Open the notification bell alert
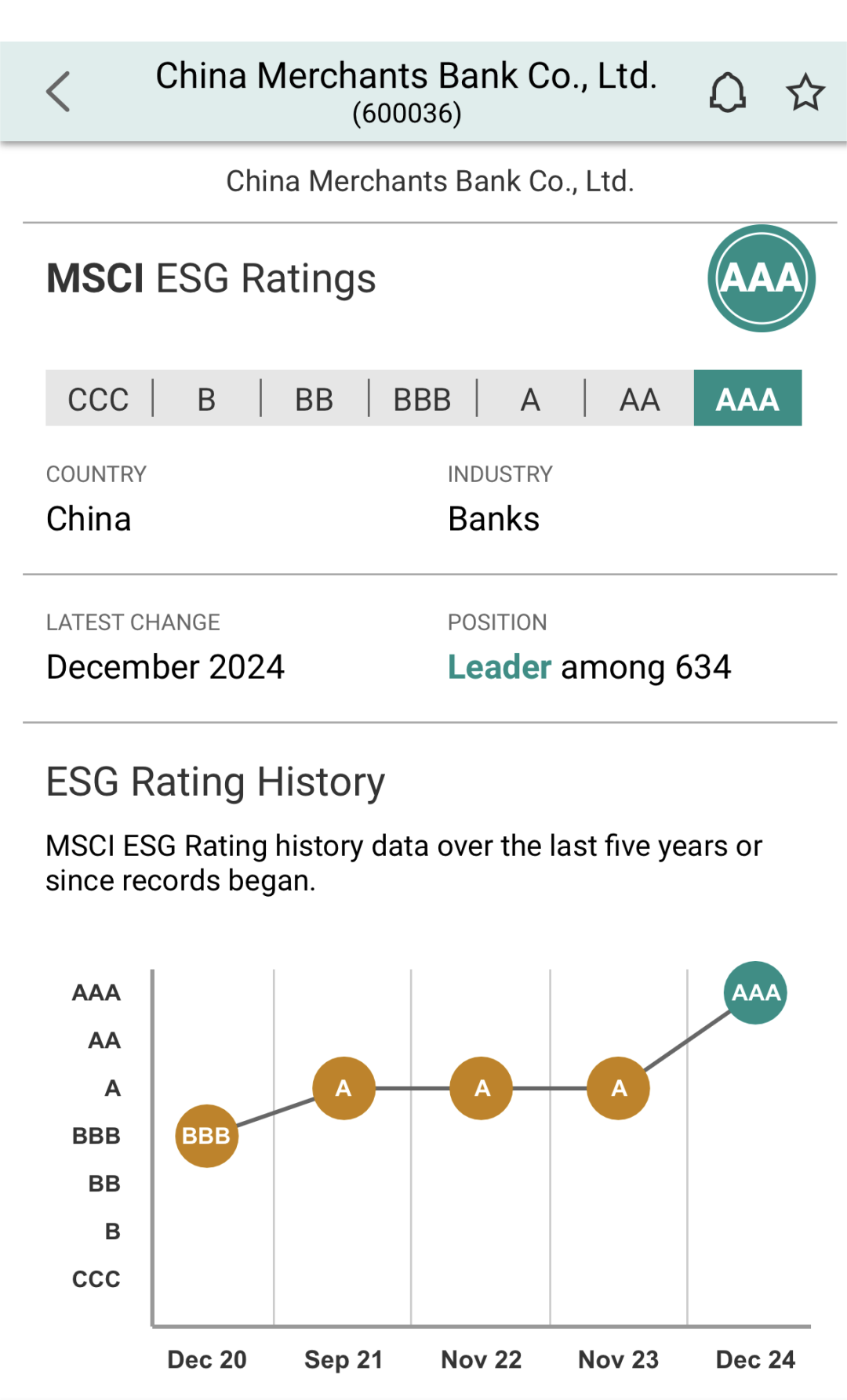 pos(727,92)
